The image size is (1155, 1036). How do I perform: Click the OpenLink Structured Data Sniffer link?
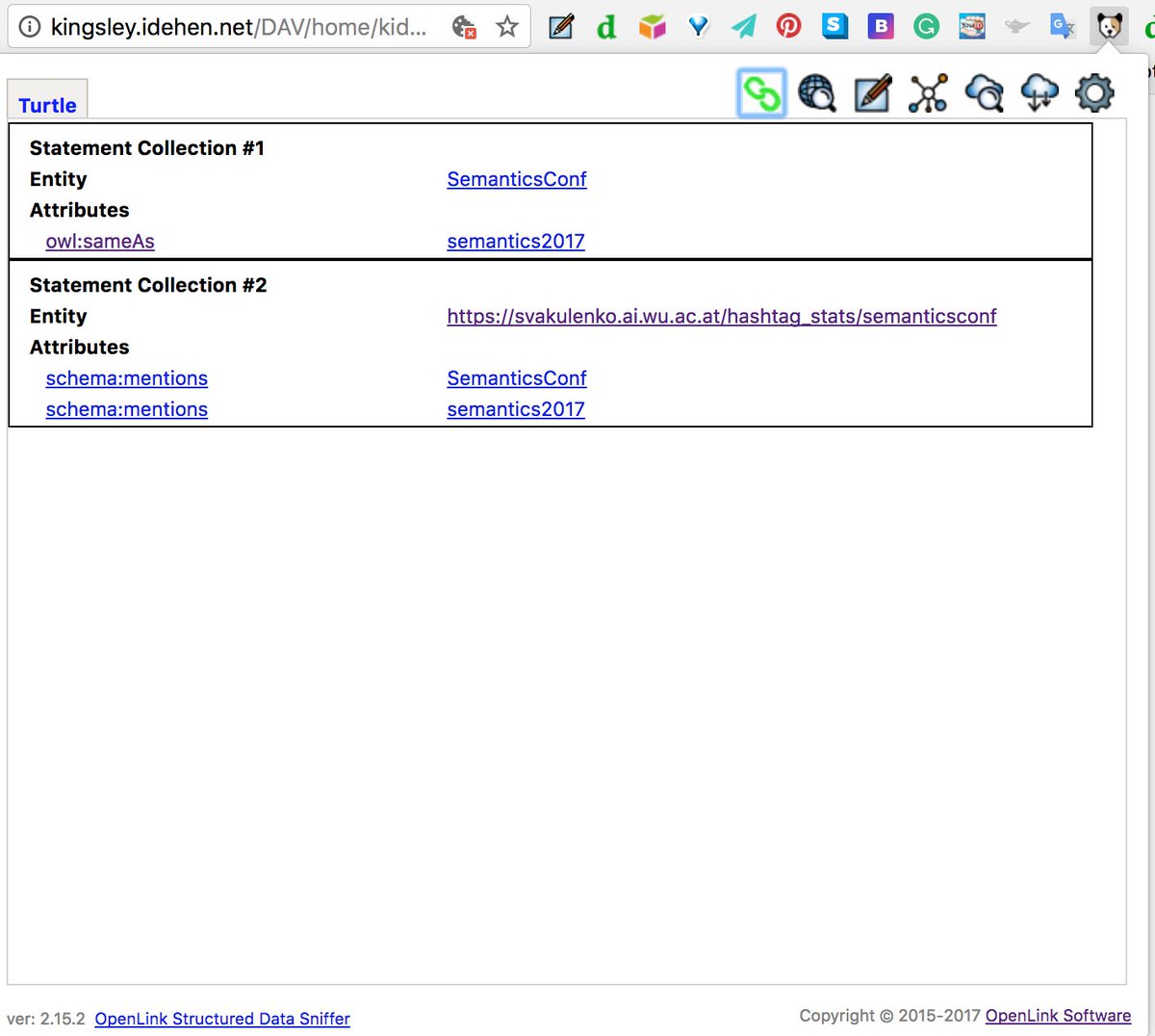click(221, 1019)
